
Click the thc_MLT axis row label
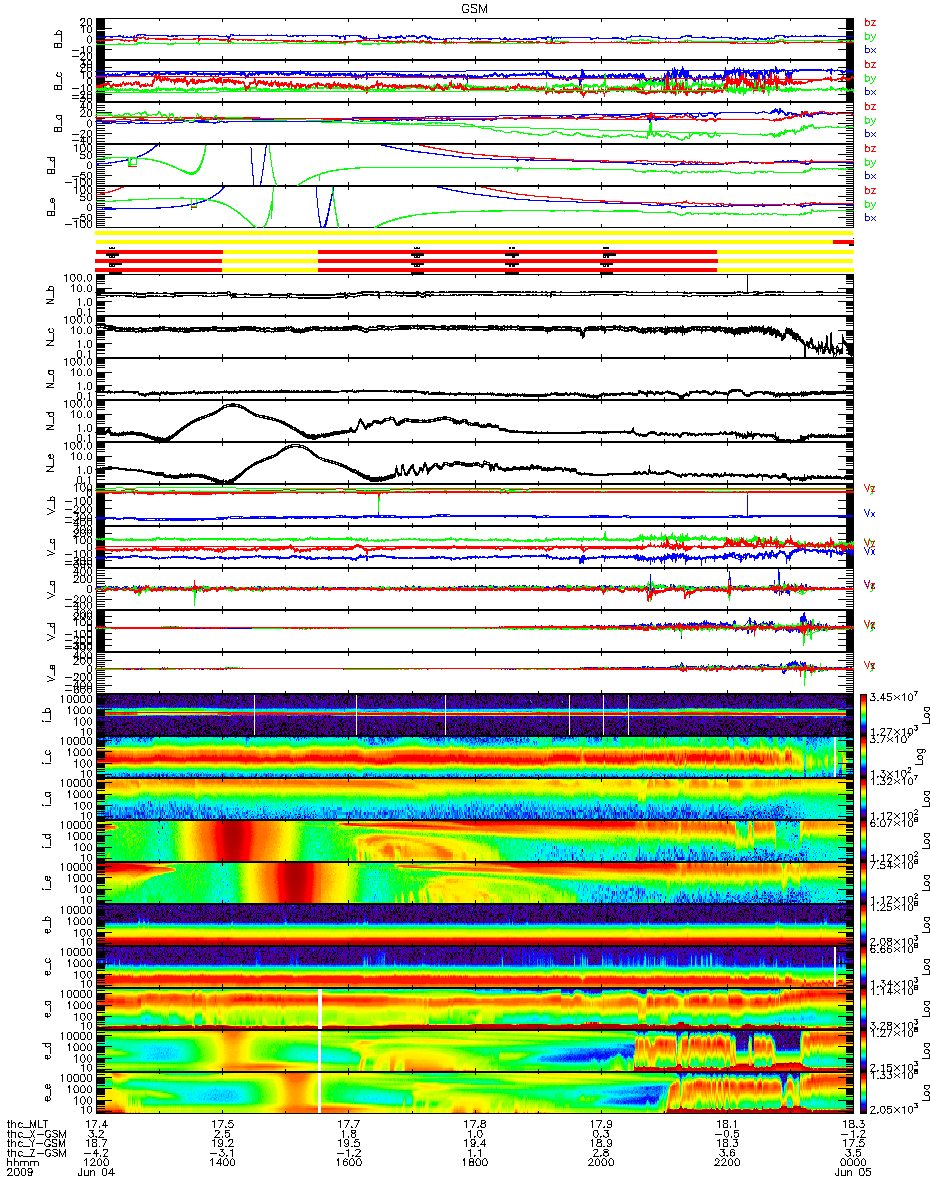coord(28,1125)
